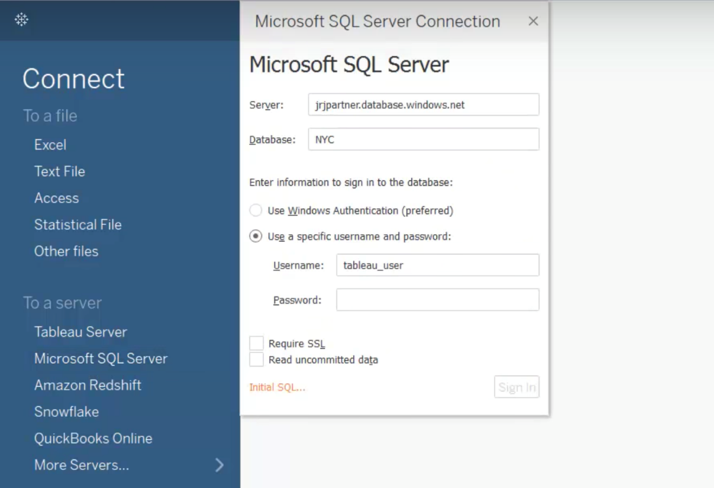
Task: Click the Sign In button
Action: coord(517,387)
